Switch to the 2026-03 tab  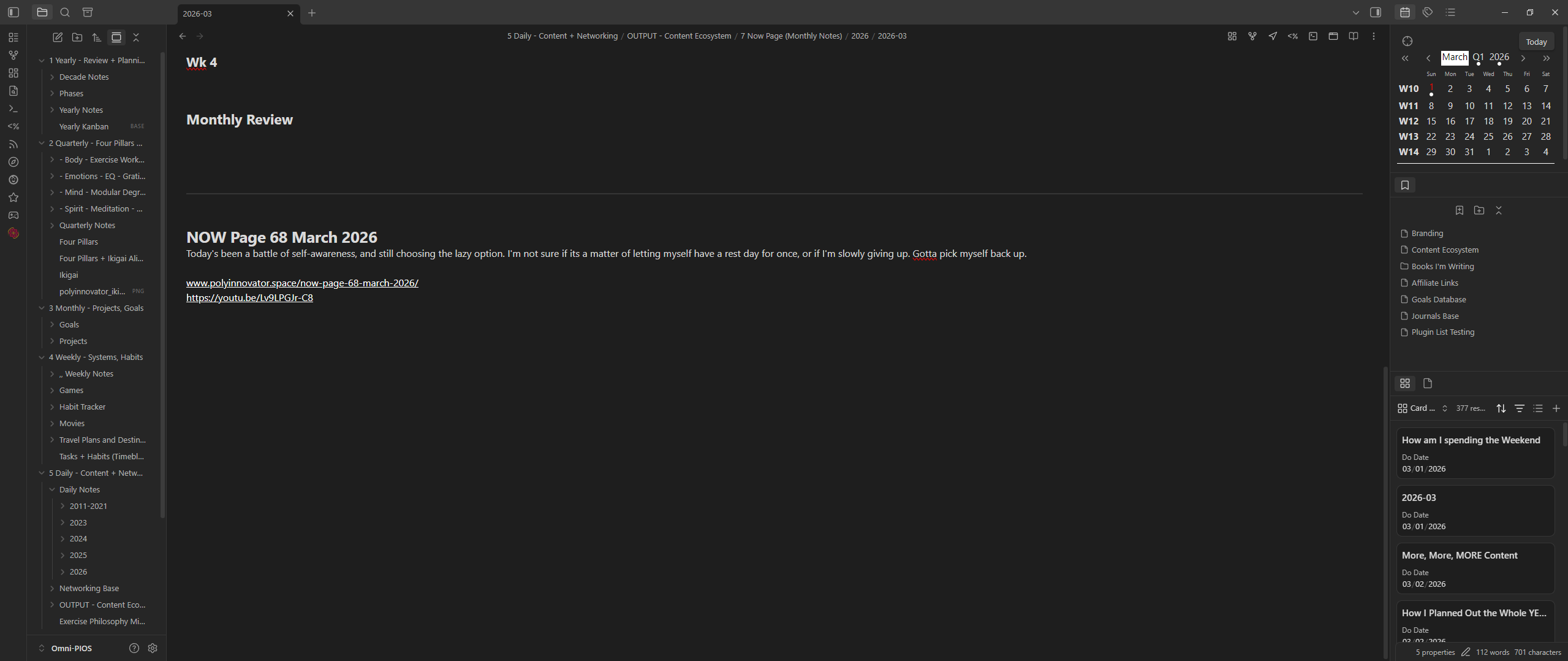[233, 13]
